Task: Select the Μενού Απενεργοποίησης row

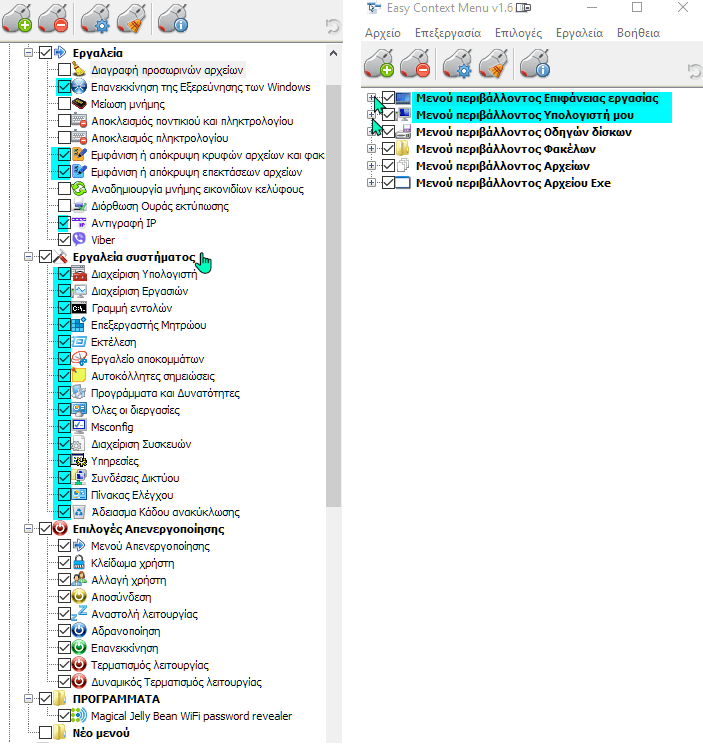Action: coord(150,546)
